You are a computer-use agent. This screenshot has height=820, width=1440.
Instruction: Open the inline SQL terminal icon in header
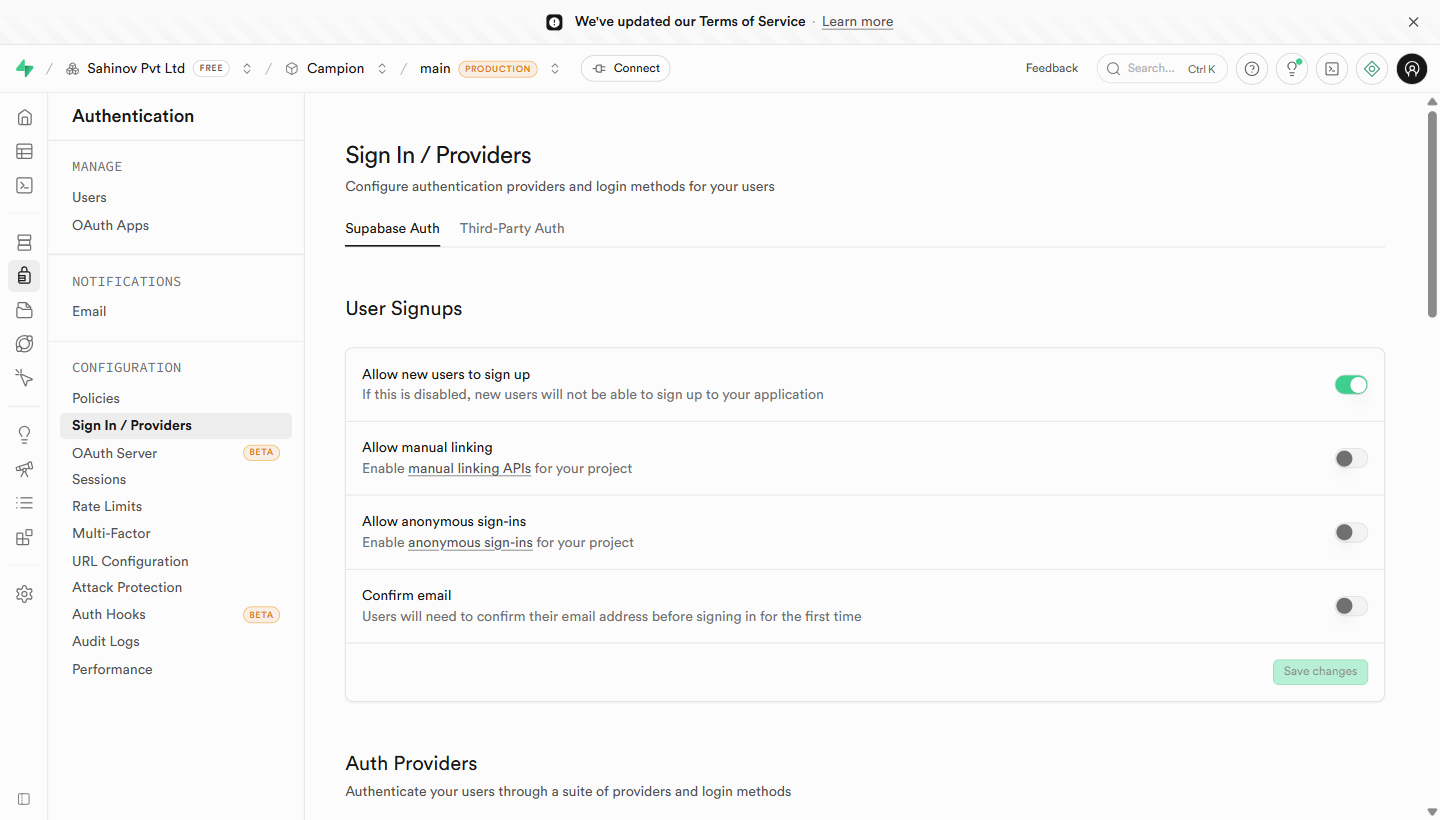pos(1332,69)
